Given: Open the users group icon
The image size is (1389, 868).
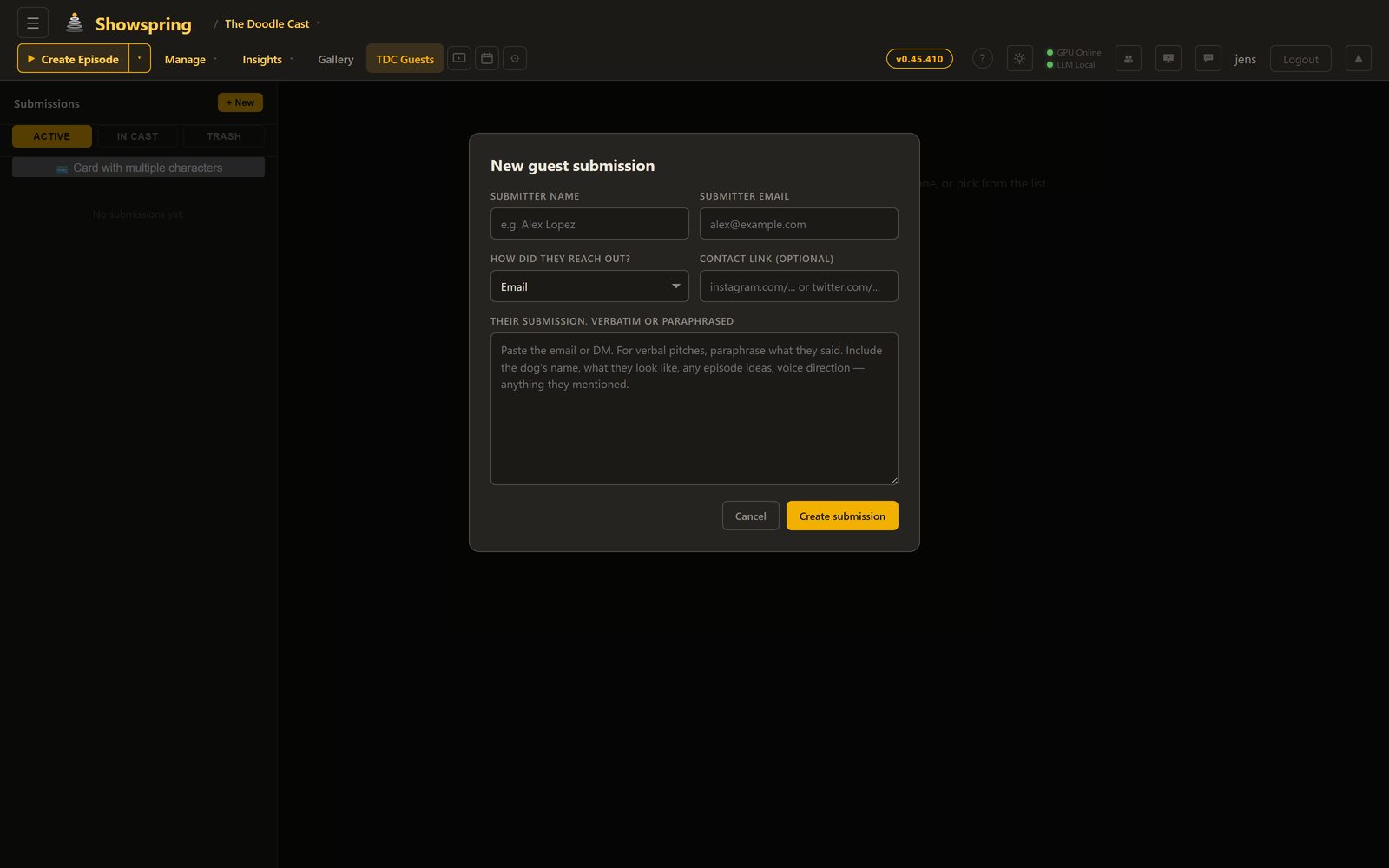Looking at the screenshot, I should pyautogui.click(x=1129, y=58).
